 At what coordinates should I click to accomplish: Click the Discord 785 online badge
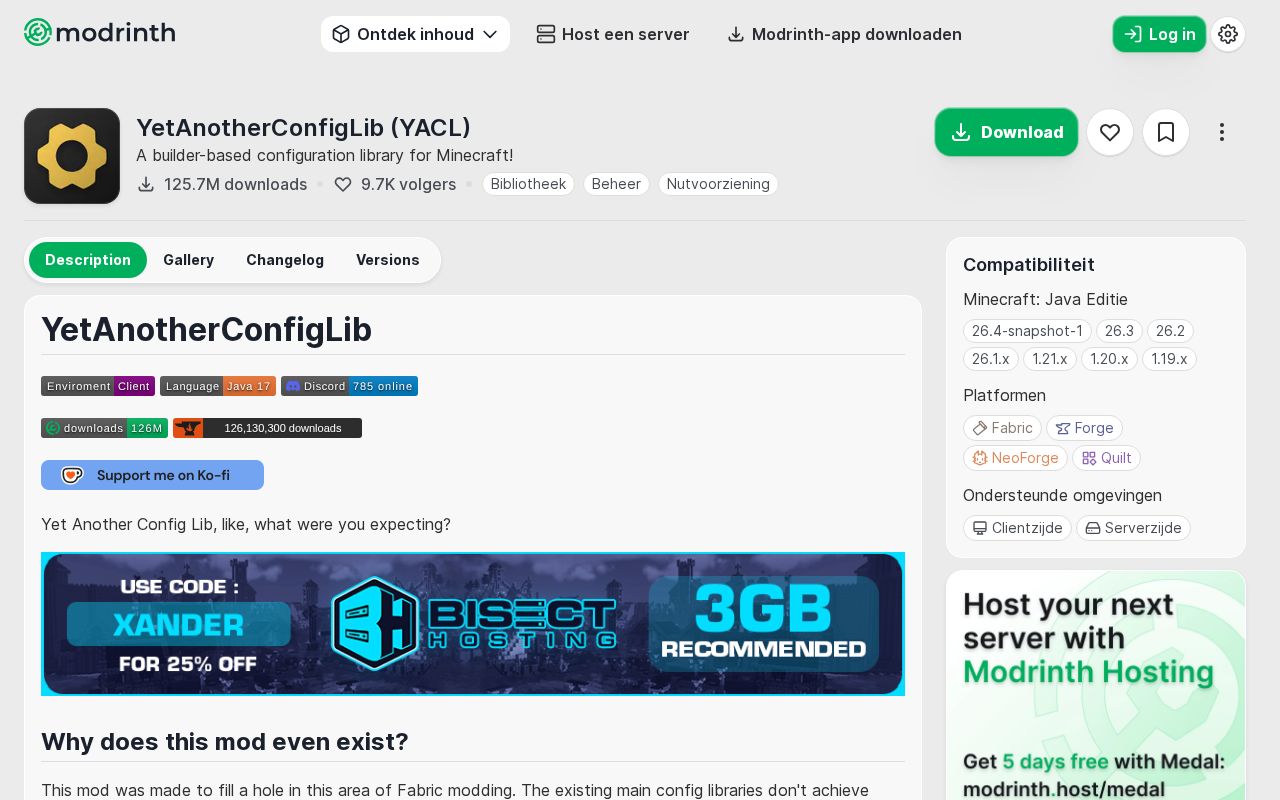[x=349, y=386]
